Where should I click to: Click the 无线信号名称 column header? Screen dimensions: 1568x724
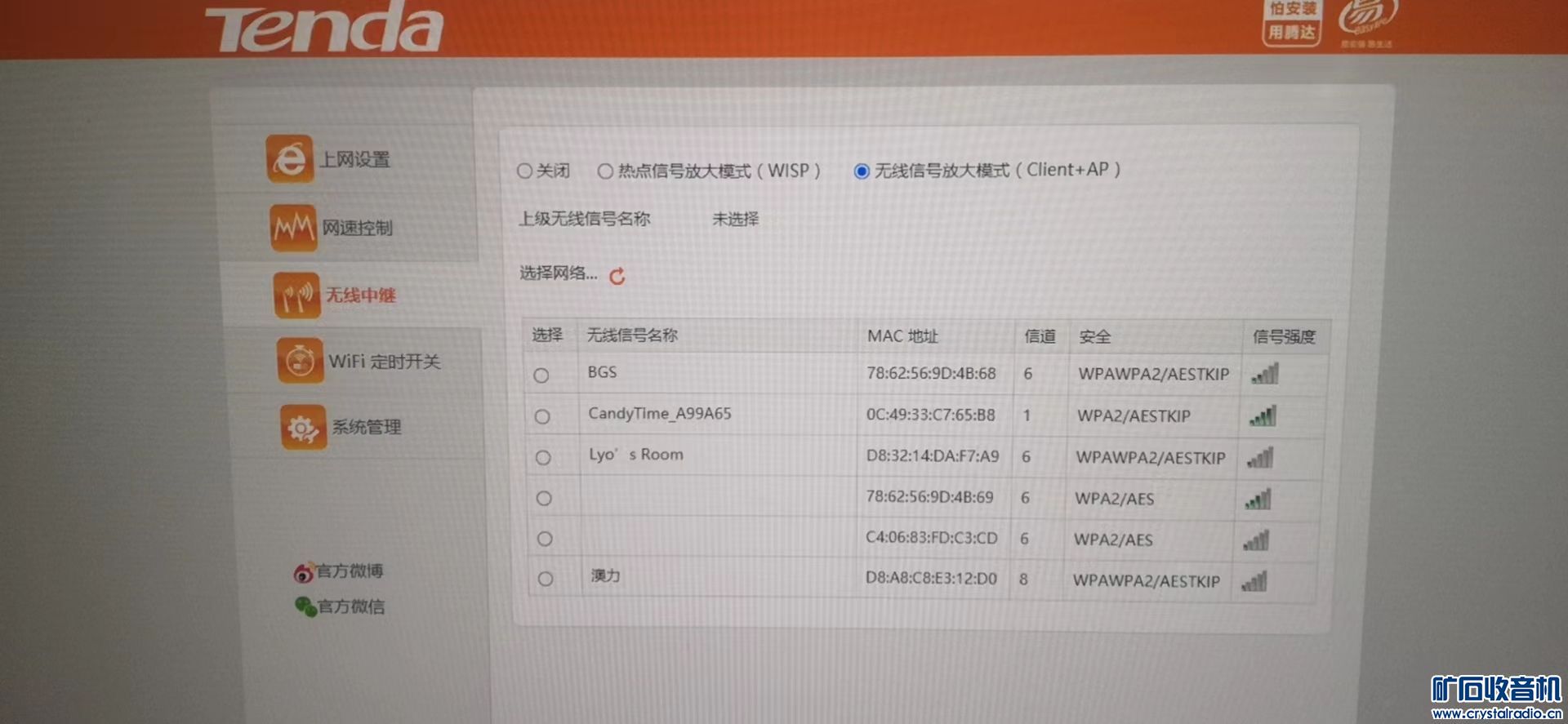(632, 335)
